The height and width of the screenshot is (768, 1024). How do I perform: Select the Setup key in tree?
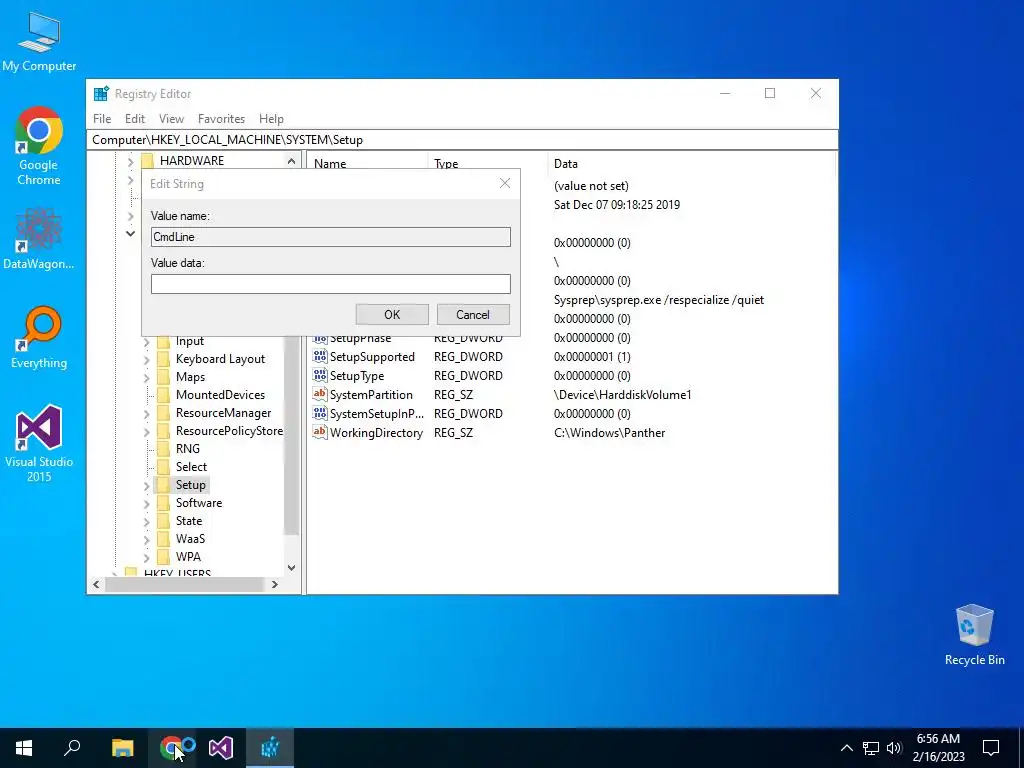click(190, 485)
